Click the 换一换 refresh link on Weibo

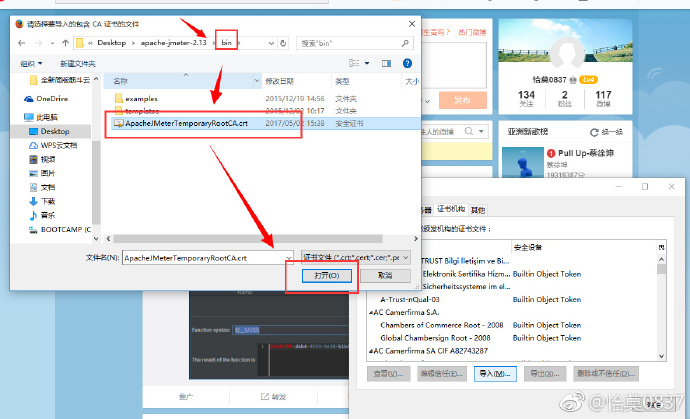coord(606,132)
